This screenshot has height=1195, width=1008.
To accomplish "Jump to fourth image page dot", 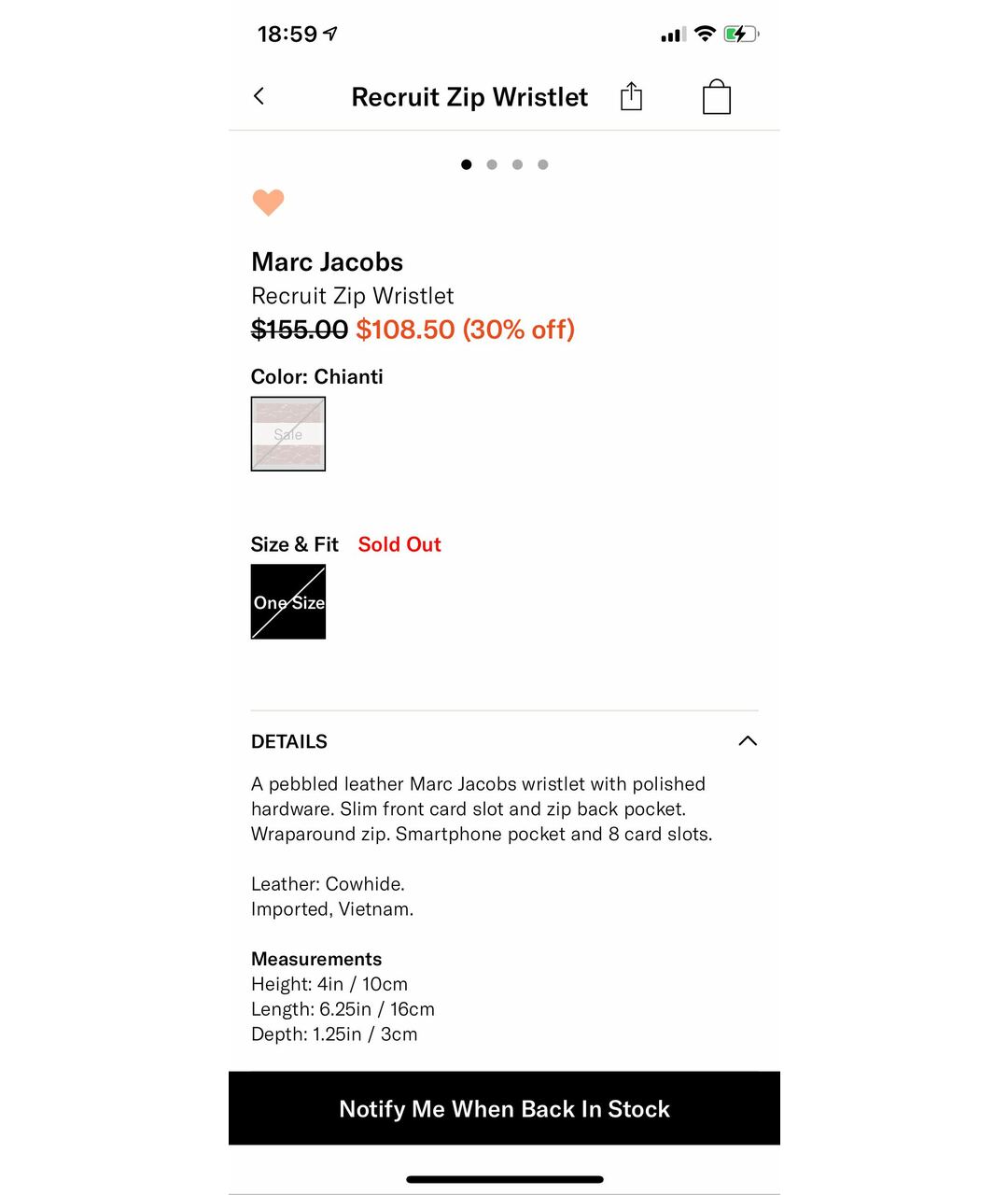I will [x=543, y=165].
